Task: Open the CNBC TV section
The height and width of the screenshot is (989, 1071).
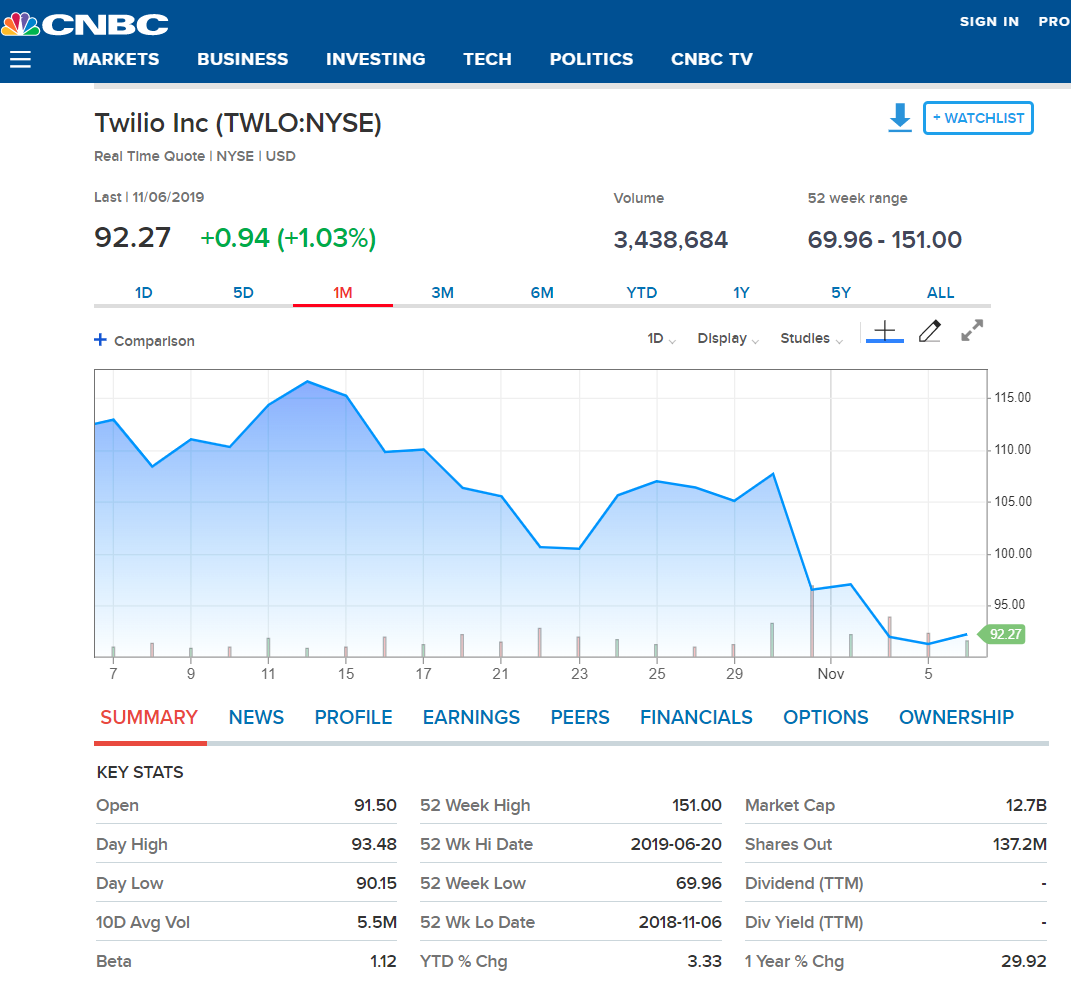Action: pyautogui.click(x=712, y=59)
